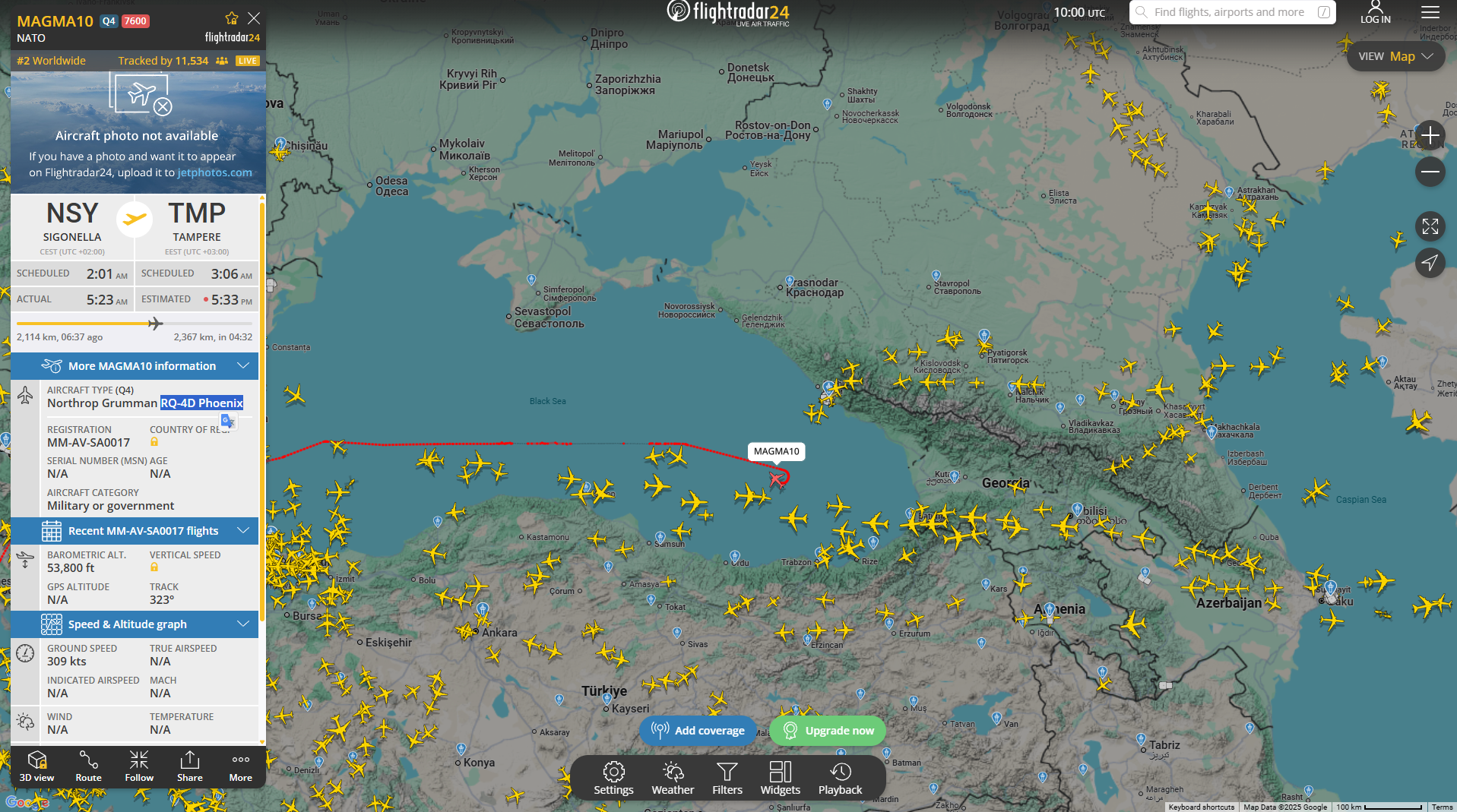The height and width of the screenshot is (812, 1457).
Task: Click the flightradar24 logo
Action: pyautogui.click(x=728, y=12)
